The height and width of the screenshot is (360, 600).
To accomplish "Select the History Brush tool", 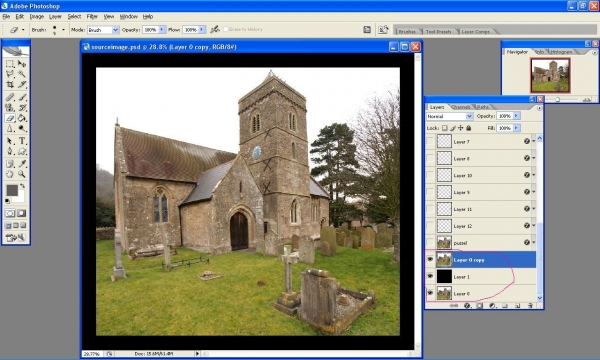I will coord(22,108).
